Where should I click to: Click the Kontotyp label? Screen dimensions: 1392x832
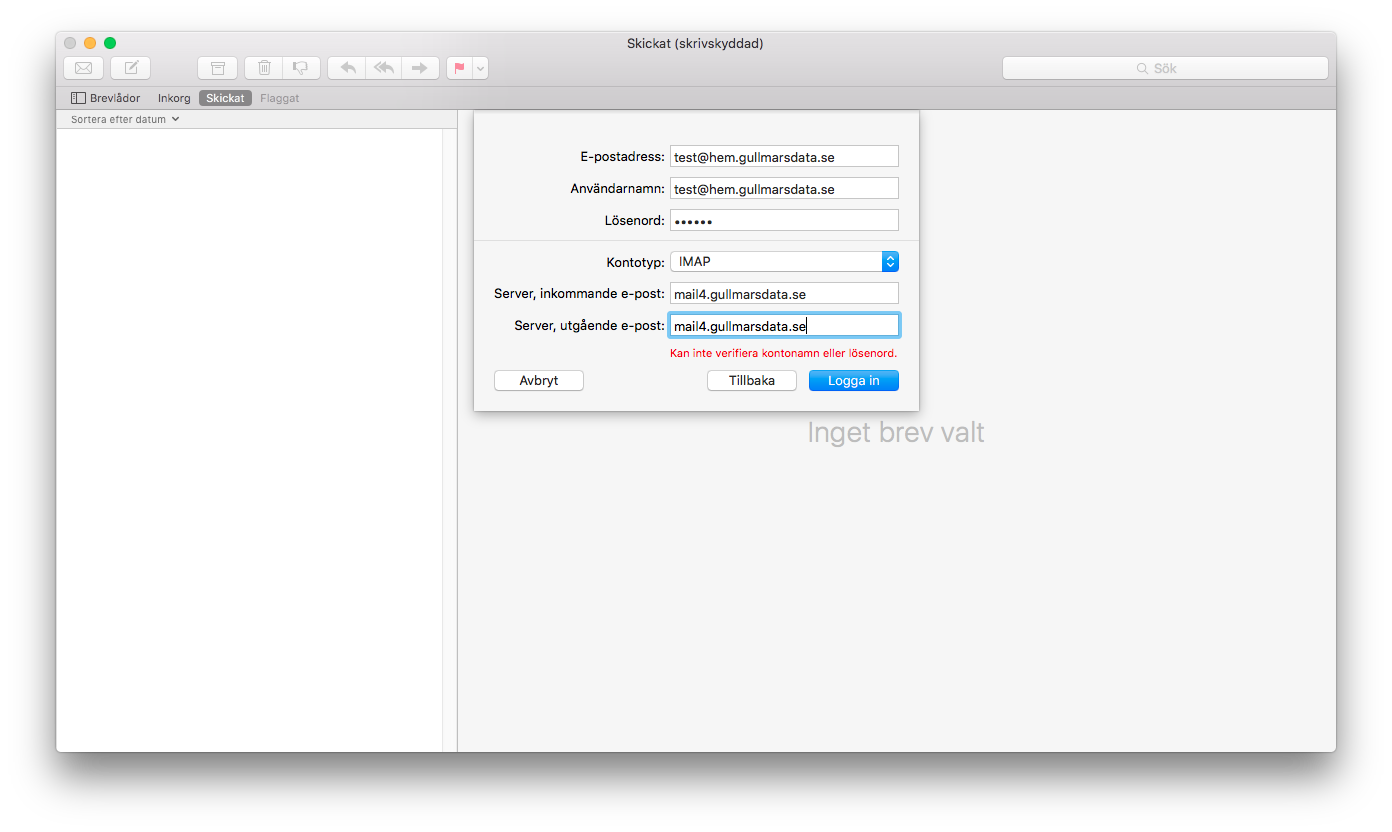pyautogui.click(x=635, y=262)
